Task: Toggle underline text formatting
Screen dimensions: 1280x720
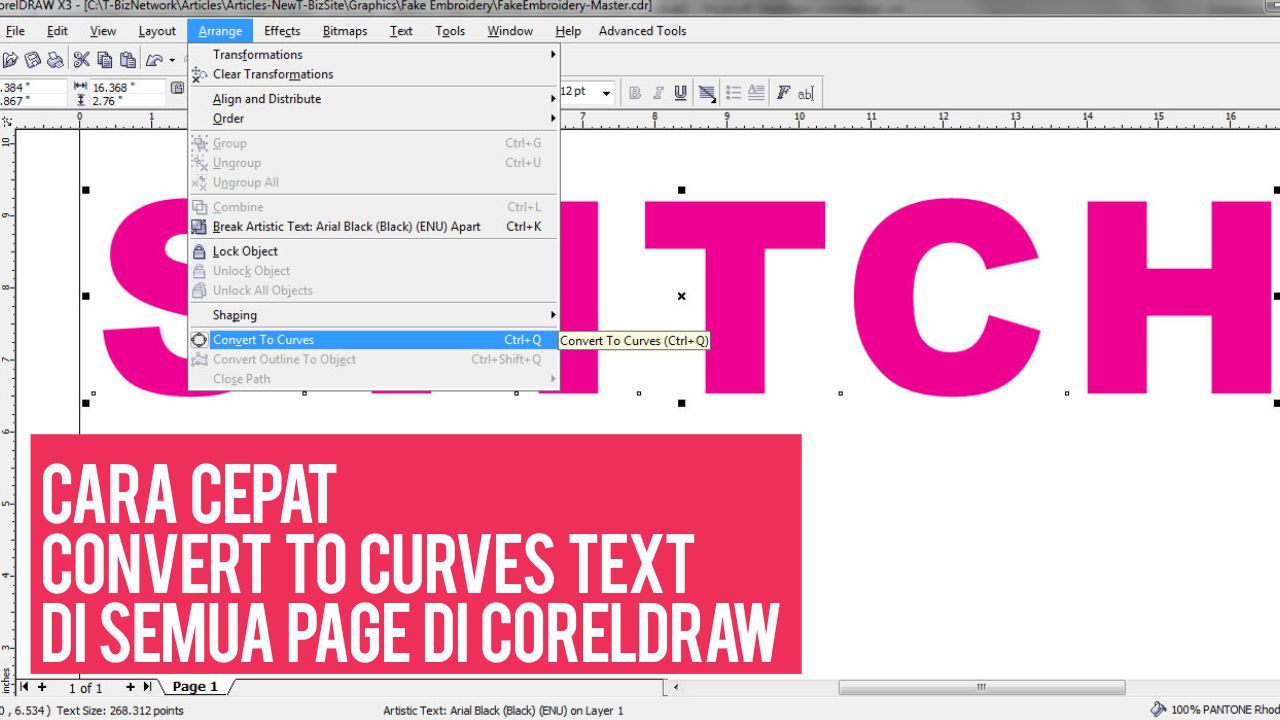Action: coord(680,92)
